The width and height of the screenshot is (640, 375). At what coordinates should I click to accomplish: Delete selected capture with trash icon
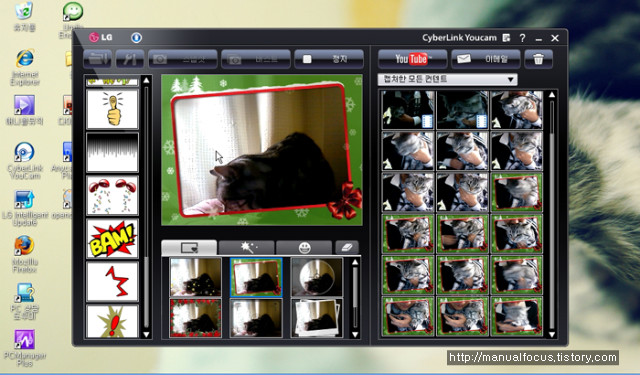538,59
